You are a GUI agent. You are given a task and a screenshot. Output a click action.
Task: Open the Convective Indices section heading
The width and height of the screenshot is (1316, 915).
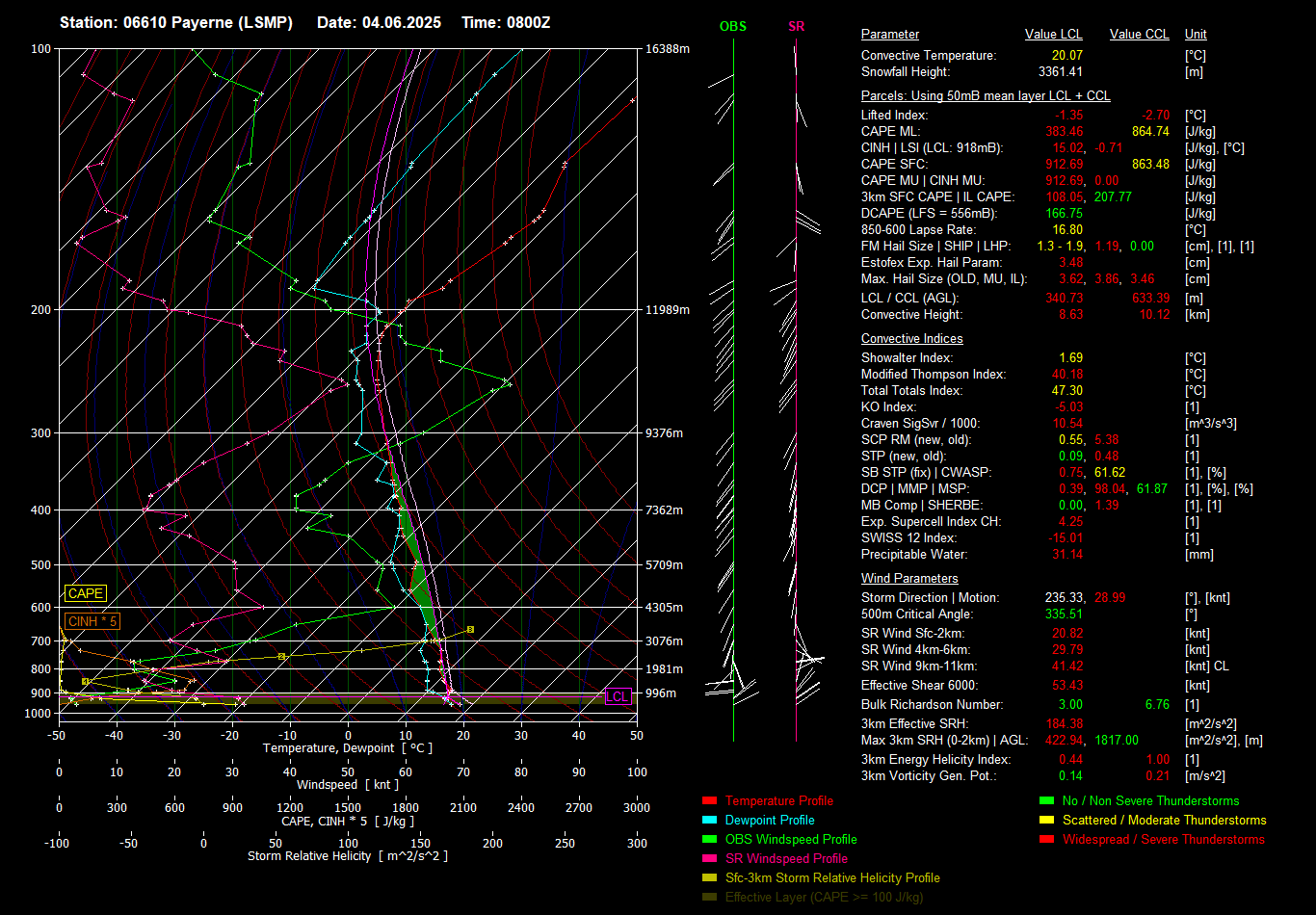[x=911, y=339]
